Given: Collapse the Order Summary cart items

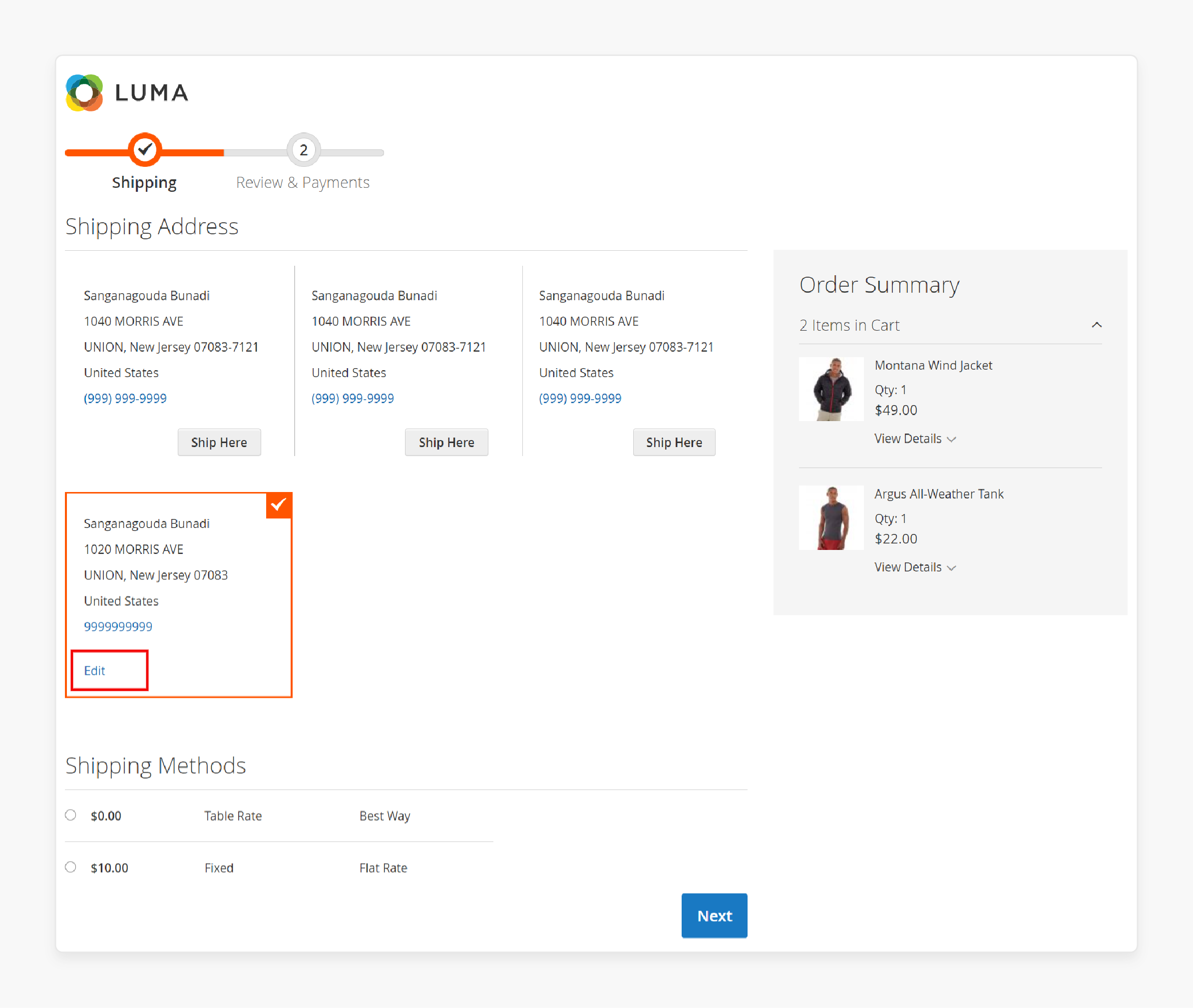Looking at the screenshot, I should point(1097,324).
